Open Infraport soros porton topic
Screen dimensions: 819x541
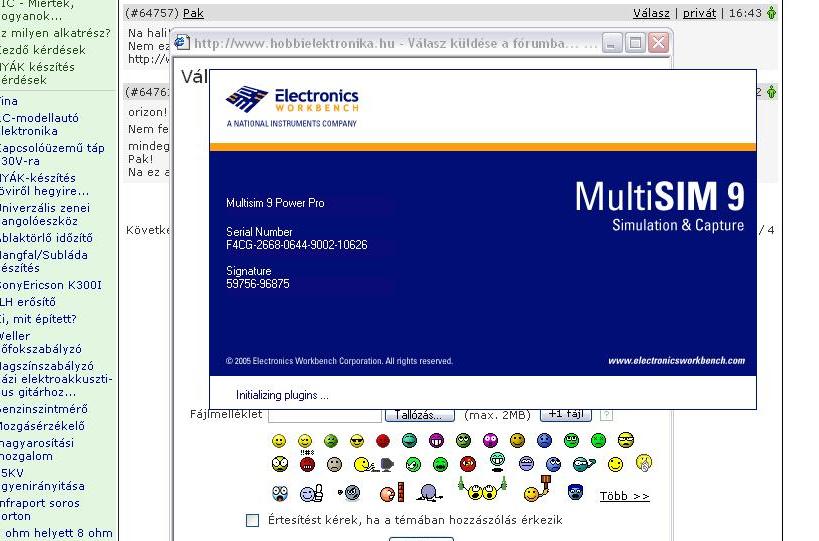point(40,509)
